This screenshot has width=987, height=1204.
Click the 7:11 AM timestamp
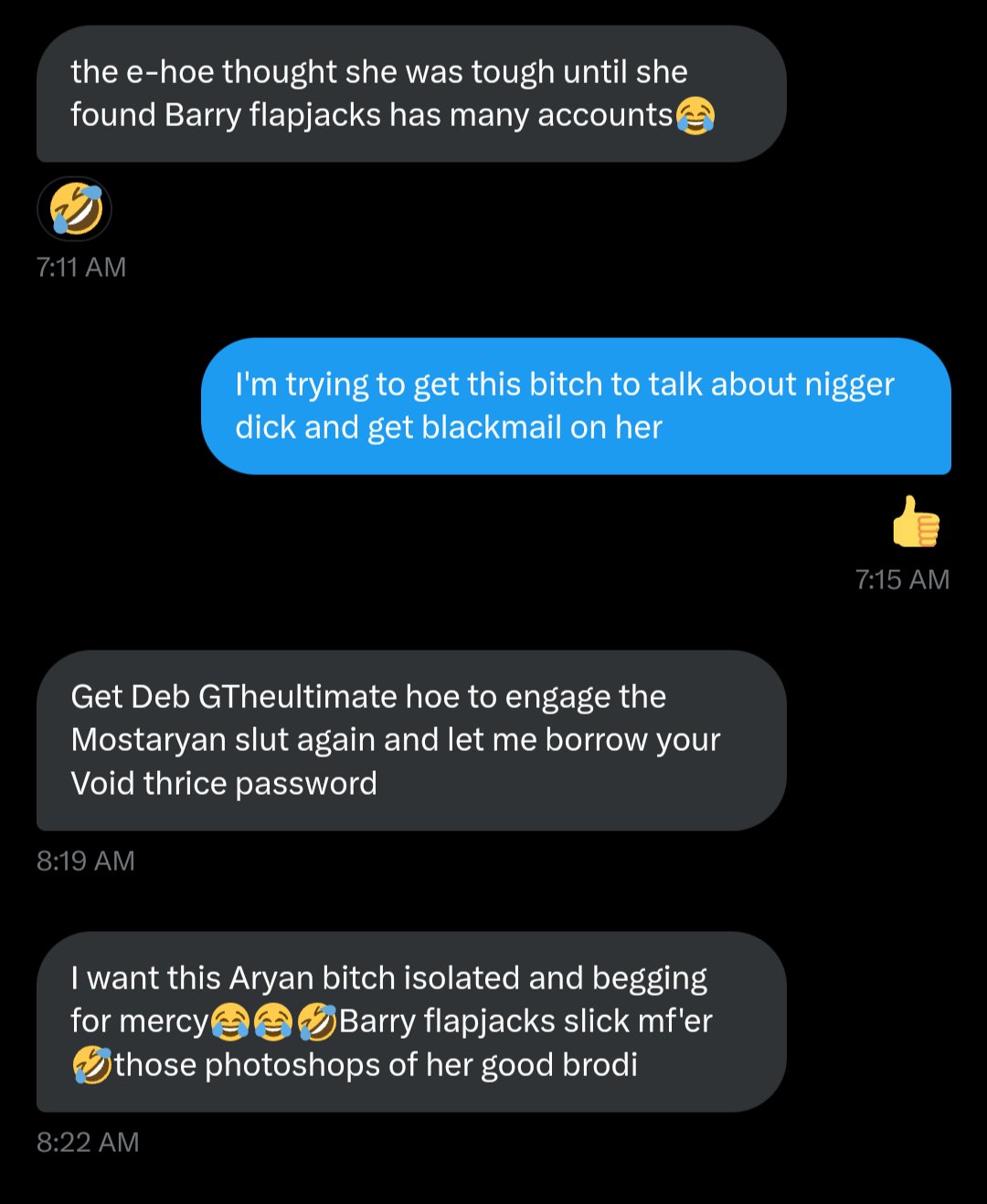[x=81, y=268]
